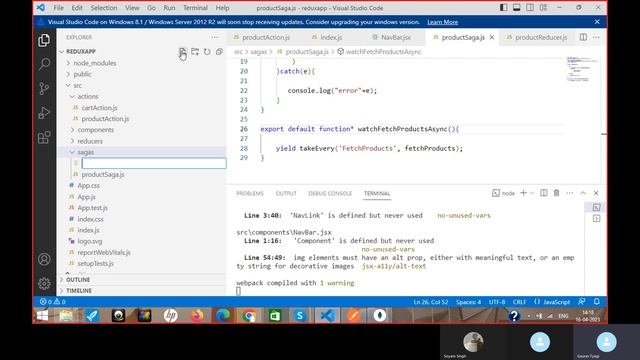Open the terminal launch profile dropdown arrow
Screen dimensions: 640x360
(x=532, y=193)
